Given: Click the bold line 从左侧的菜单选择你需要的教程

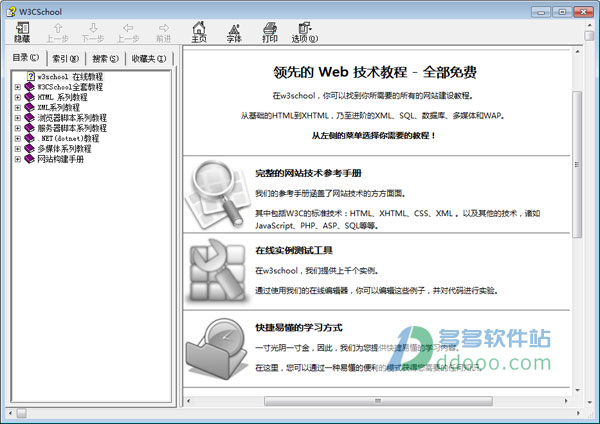Looking at the screenshot, I should pyautogui.click(x=373, y=135).
